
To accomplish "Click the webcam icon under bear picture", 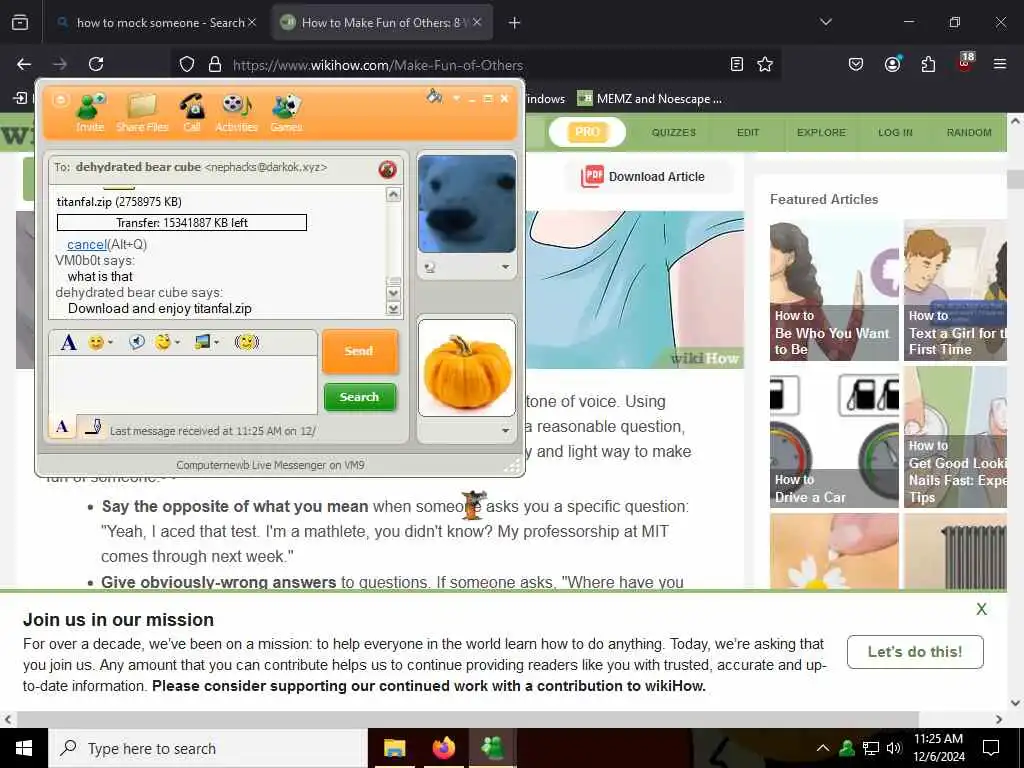I will [430, 267].
